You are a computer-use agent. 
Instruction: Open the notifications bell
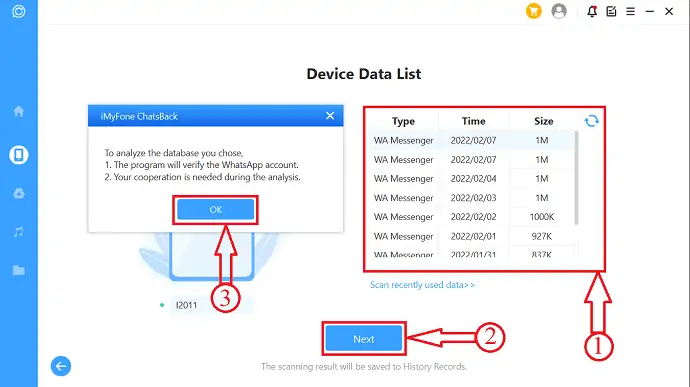click(x=592, y=11)
